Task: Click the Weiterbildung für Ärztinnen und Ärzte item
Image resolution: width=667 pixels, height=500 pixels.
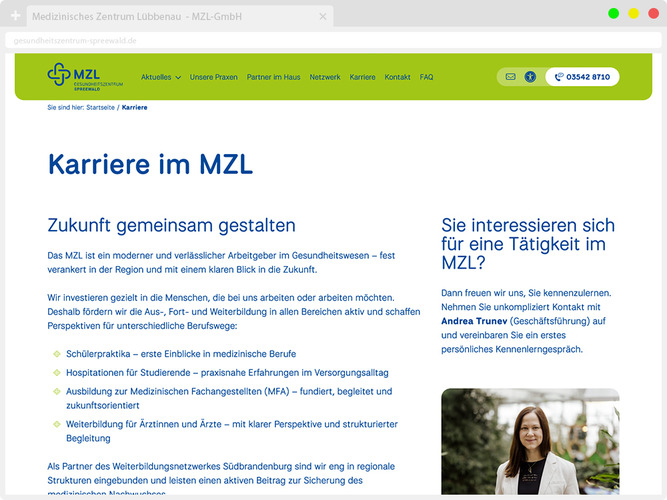Action: click(232, 431)
